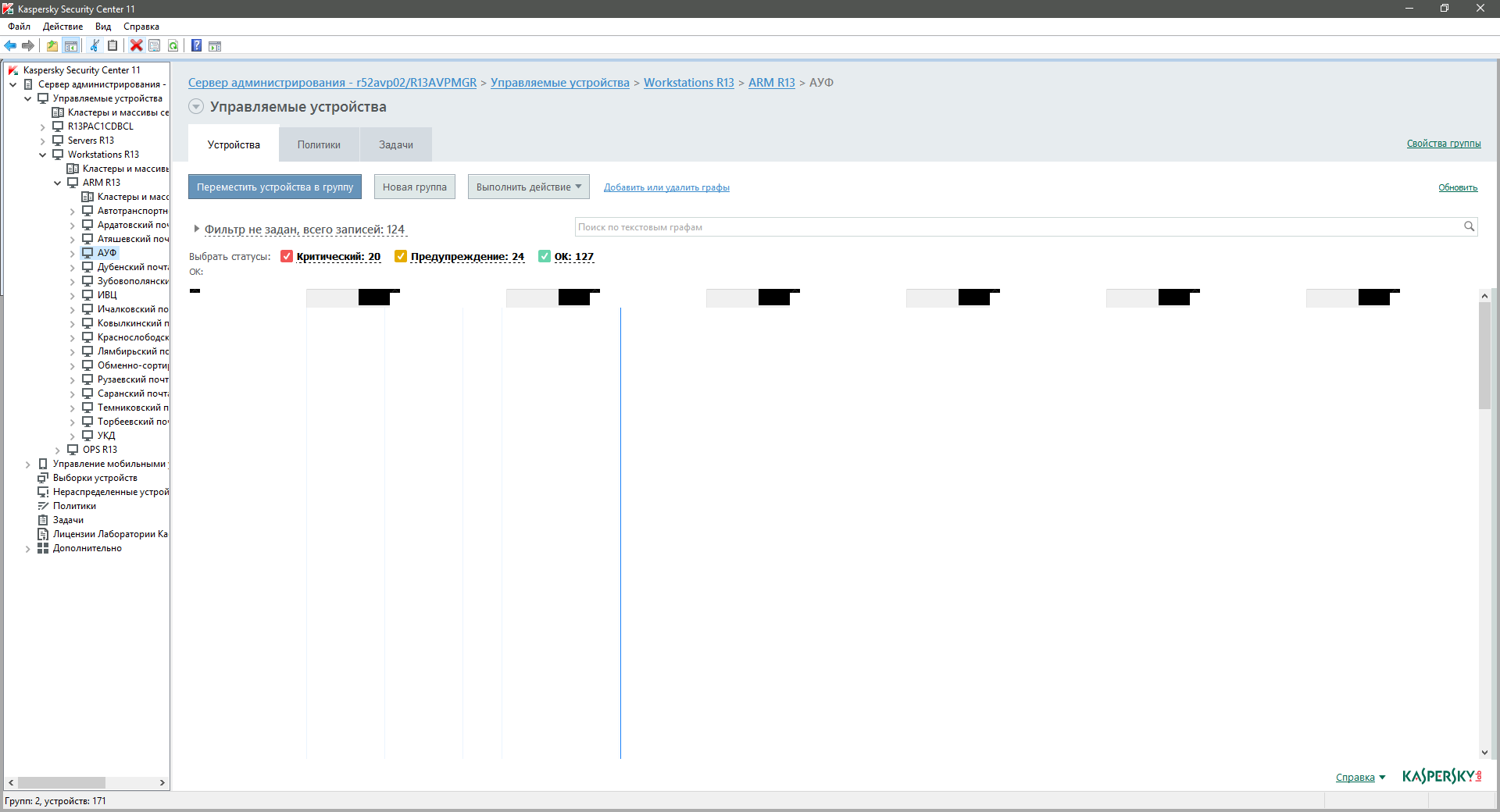Click Переместить устройства в группу button
This screenshot has width=1500, height=812.
pos(275,187)
